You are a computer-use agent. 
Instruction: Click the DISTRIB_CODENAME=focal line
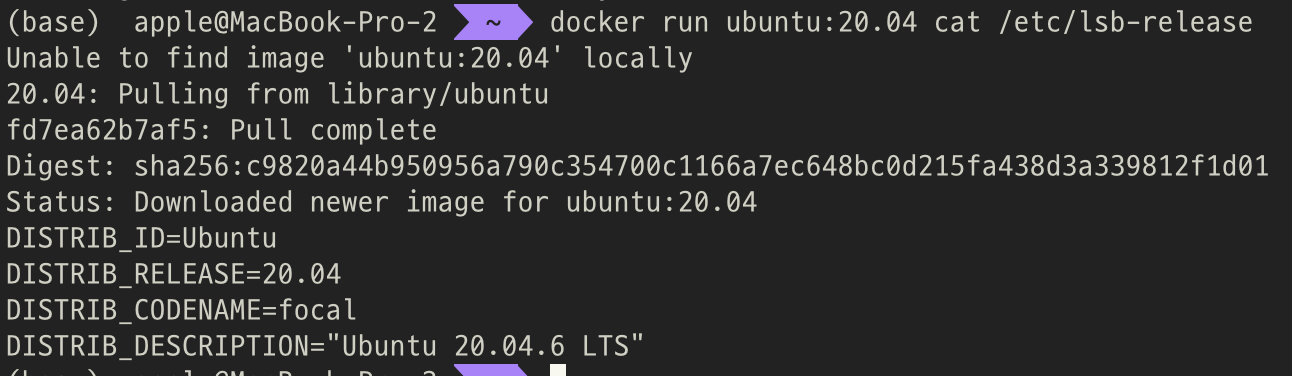click(x=181, y=310)
